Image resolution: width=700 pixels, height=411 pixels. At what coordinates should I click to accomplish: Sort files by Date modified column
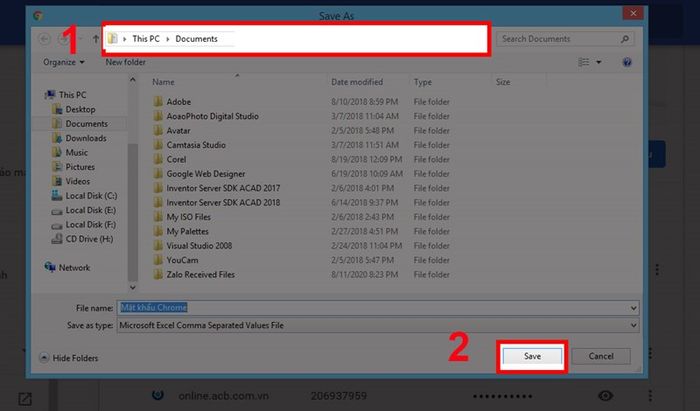point(357,82)
